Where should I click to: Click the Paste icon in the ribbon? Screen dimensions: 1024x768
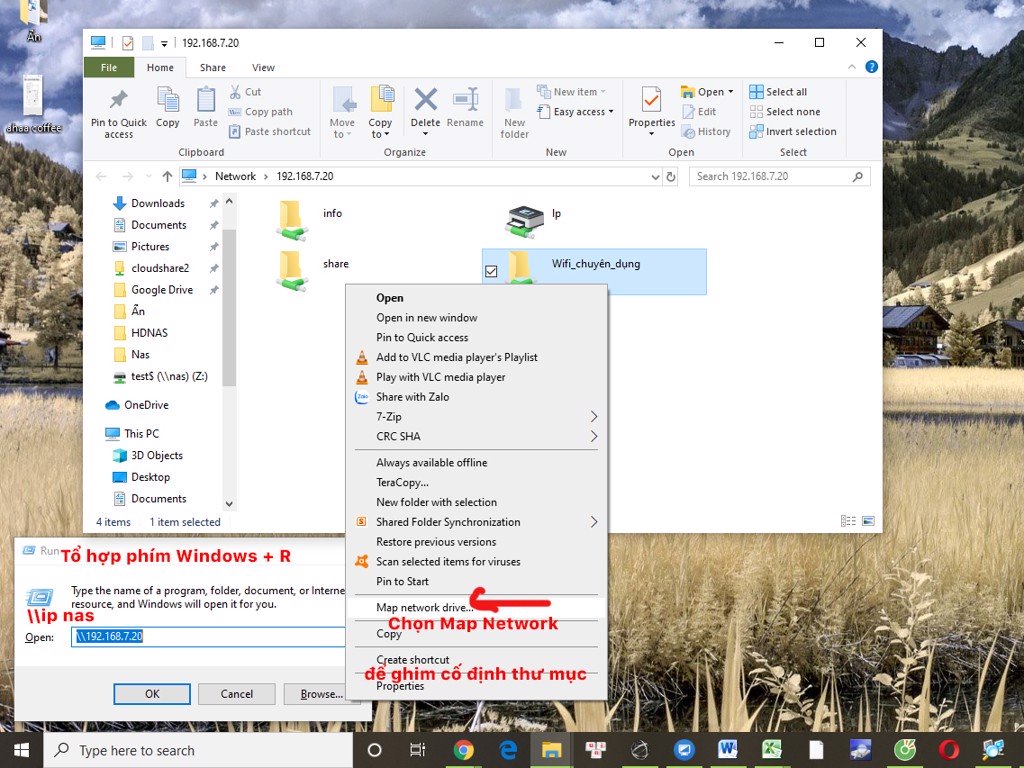[x=206, y=108]
